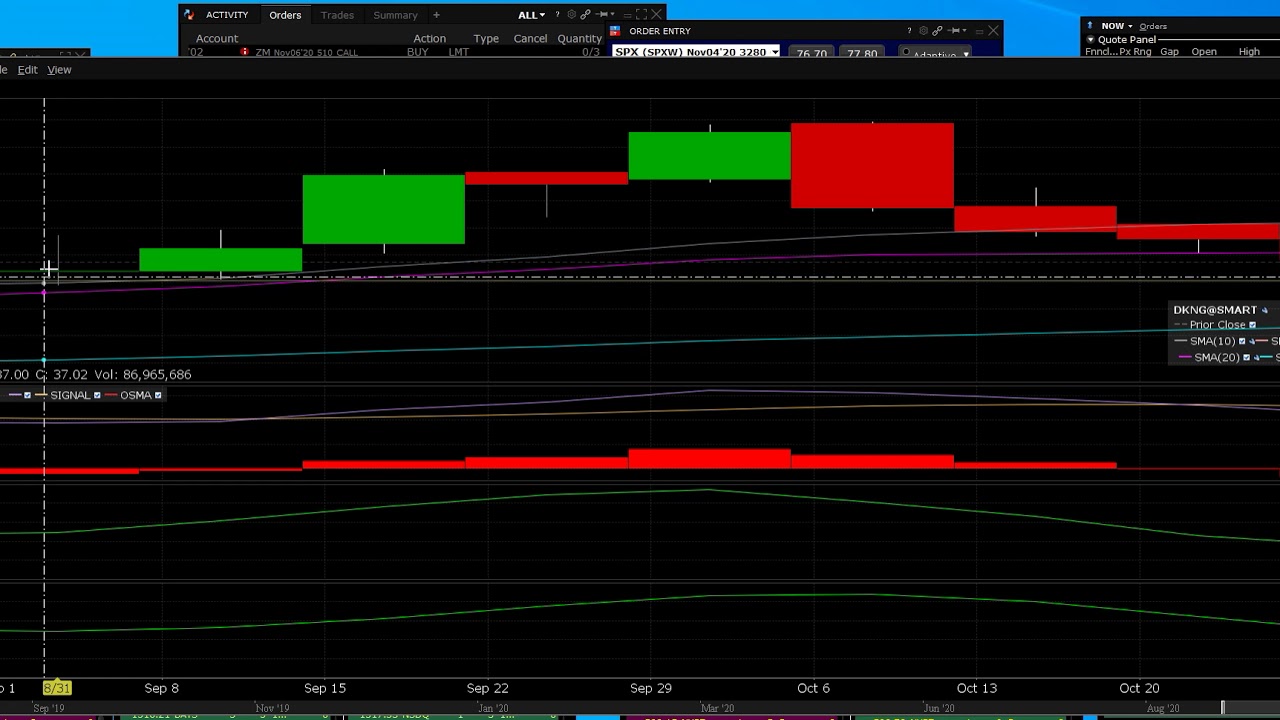Viewport: 1280px width, 720px height.
Task: Open the TWS logo icon in the Activity window
Action: pyautogui.click(x=189, y=15)
